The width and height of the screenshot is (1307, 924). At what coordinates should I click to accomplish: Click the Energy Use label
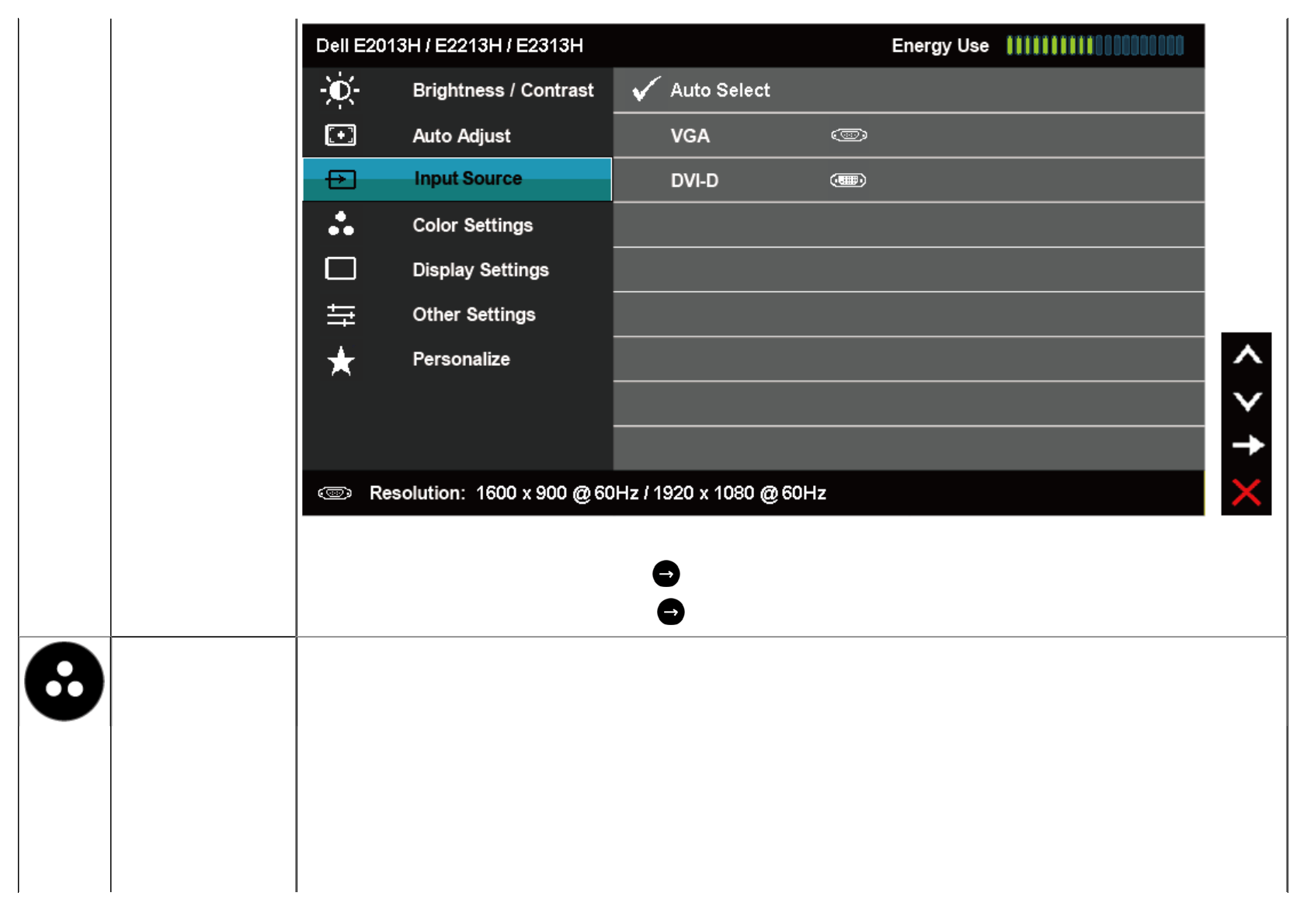[x=940, y=46]
